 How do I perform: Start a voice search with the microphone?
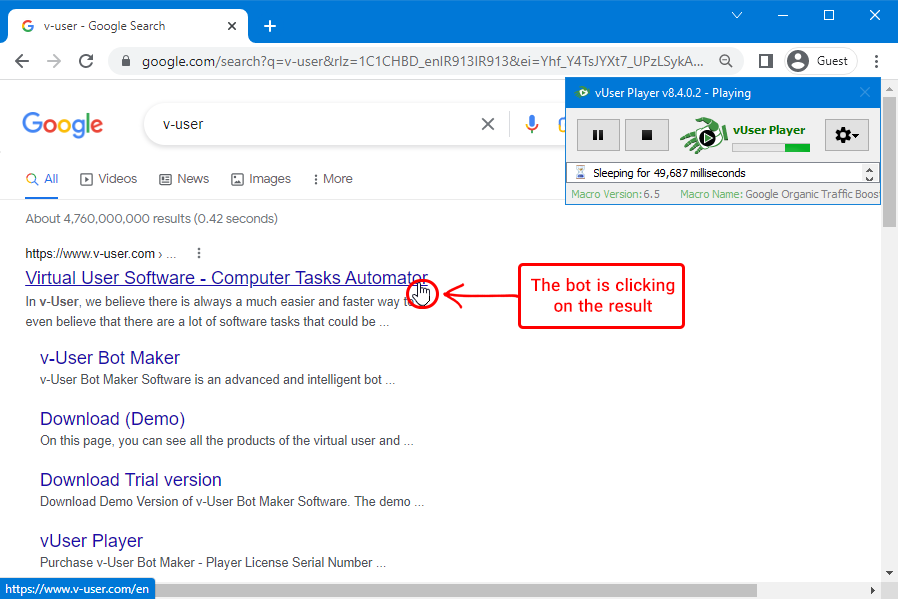[532, 124]
